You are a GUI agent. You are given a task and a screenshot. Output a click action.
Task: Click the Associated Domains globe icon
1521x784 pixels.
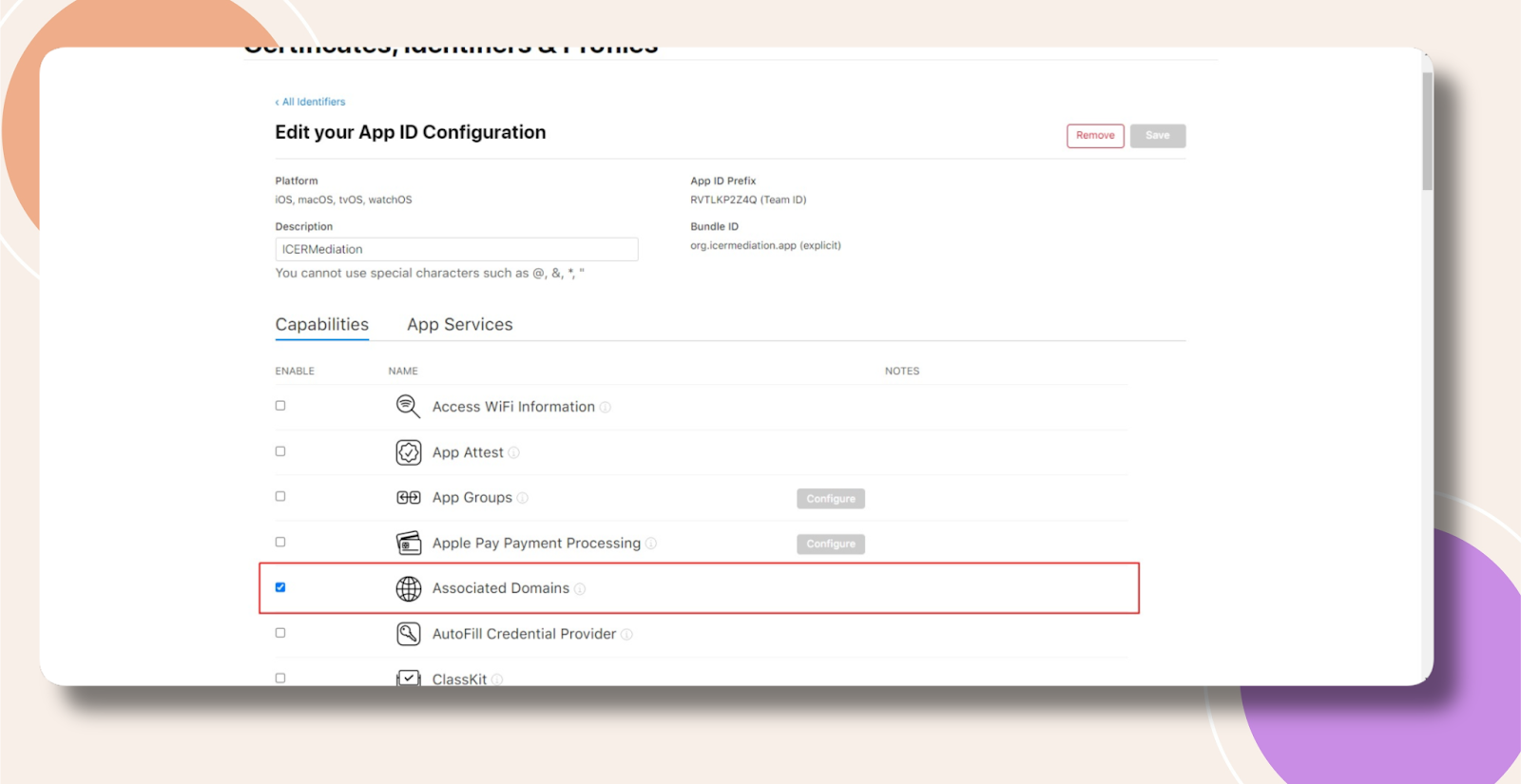coord(409,588)
